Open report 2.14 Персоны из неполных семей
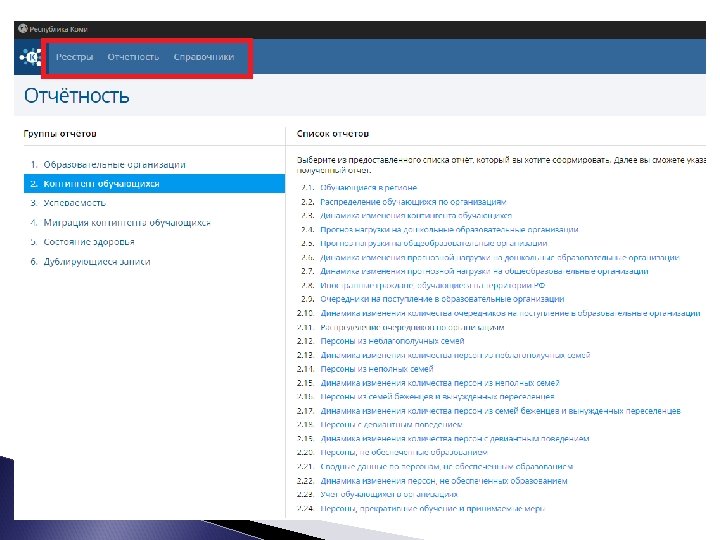The height and width of the screenshot is (540, 720). coord(377,369)
